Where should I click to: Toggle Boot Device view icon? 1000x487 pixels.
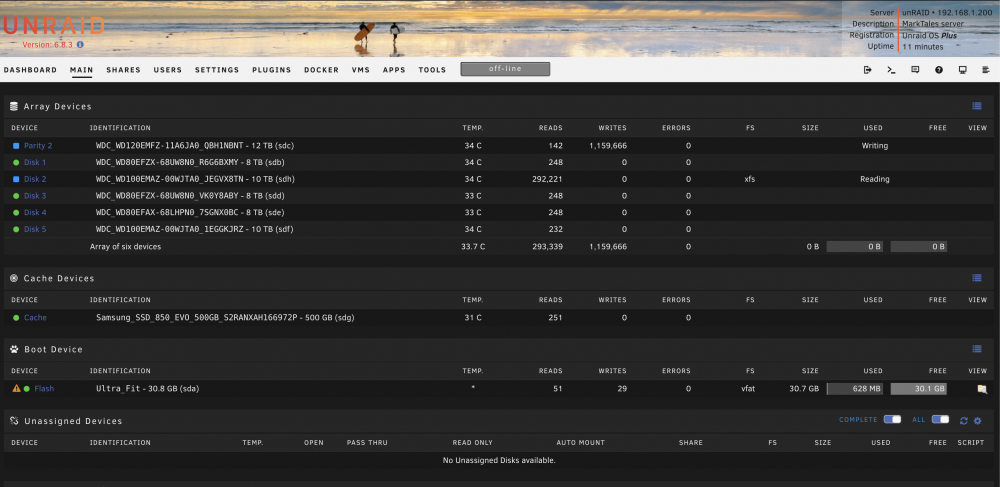click(x=977, y=349)
